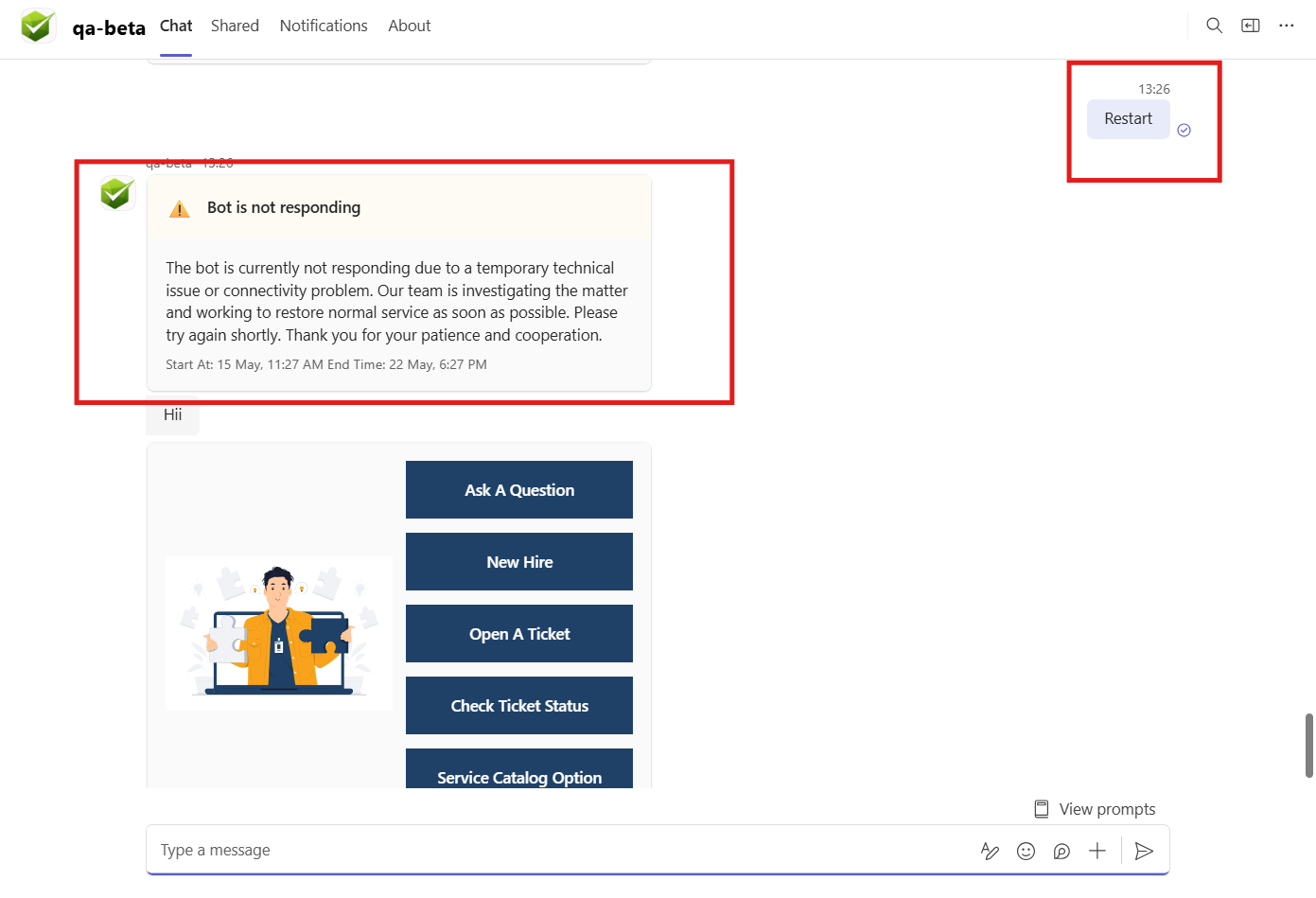
Task: Select the 'Bot is not responding' heading
Action: 284,207
